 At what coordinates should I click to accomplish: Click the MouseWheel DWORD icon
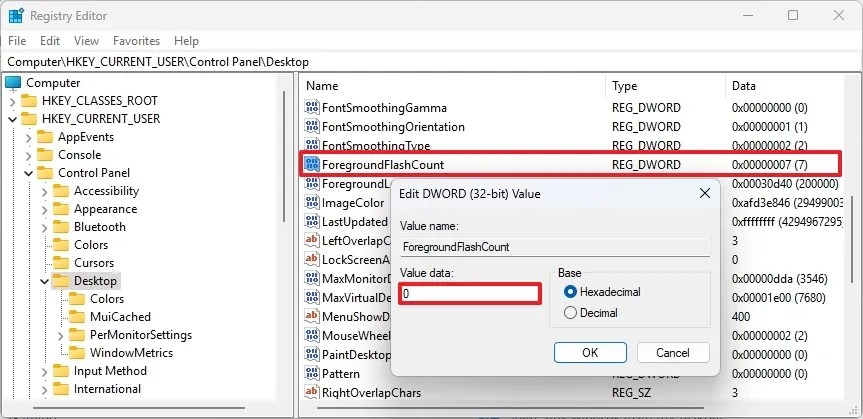312,335
